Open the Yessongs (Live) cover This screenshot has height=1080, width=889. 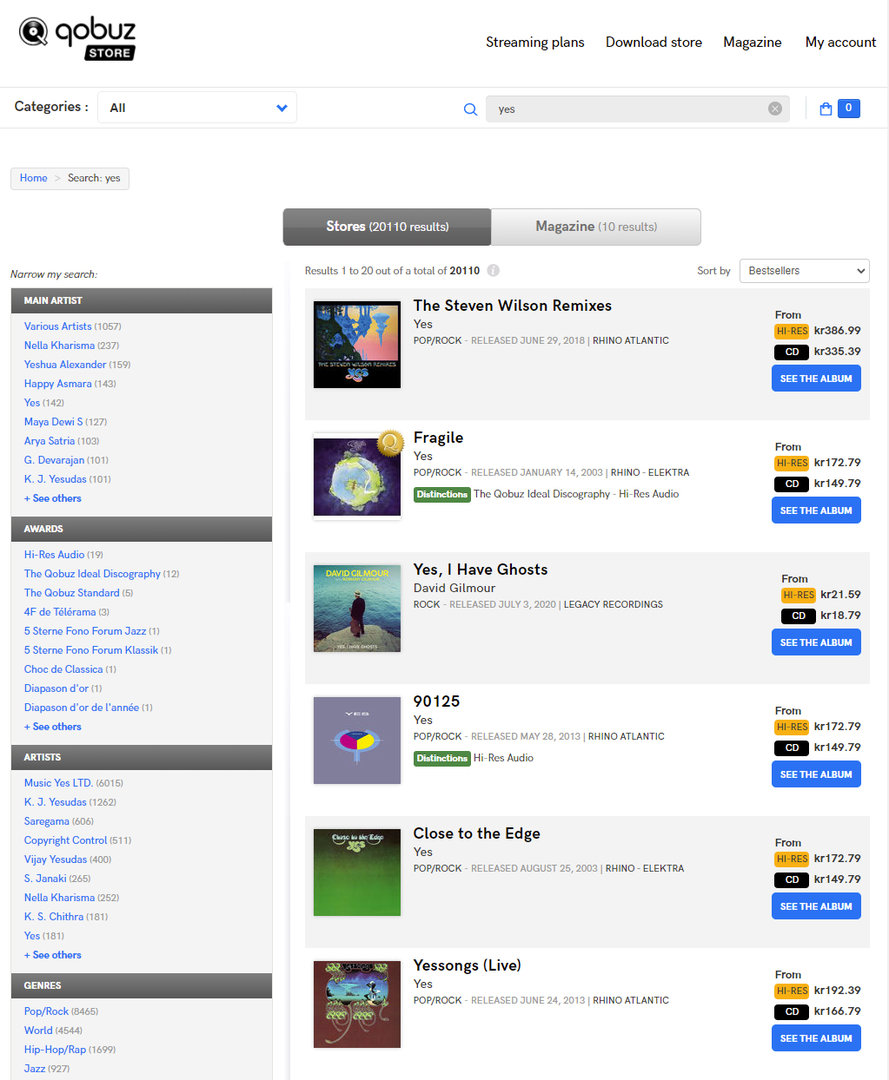coord(357,1004)
